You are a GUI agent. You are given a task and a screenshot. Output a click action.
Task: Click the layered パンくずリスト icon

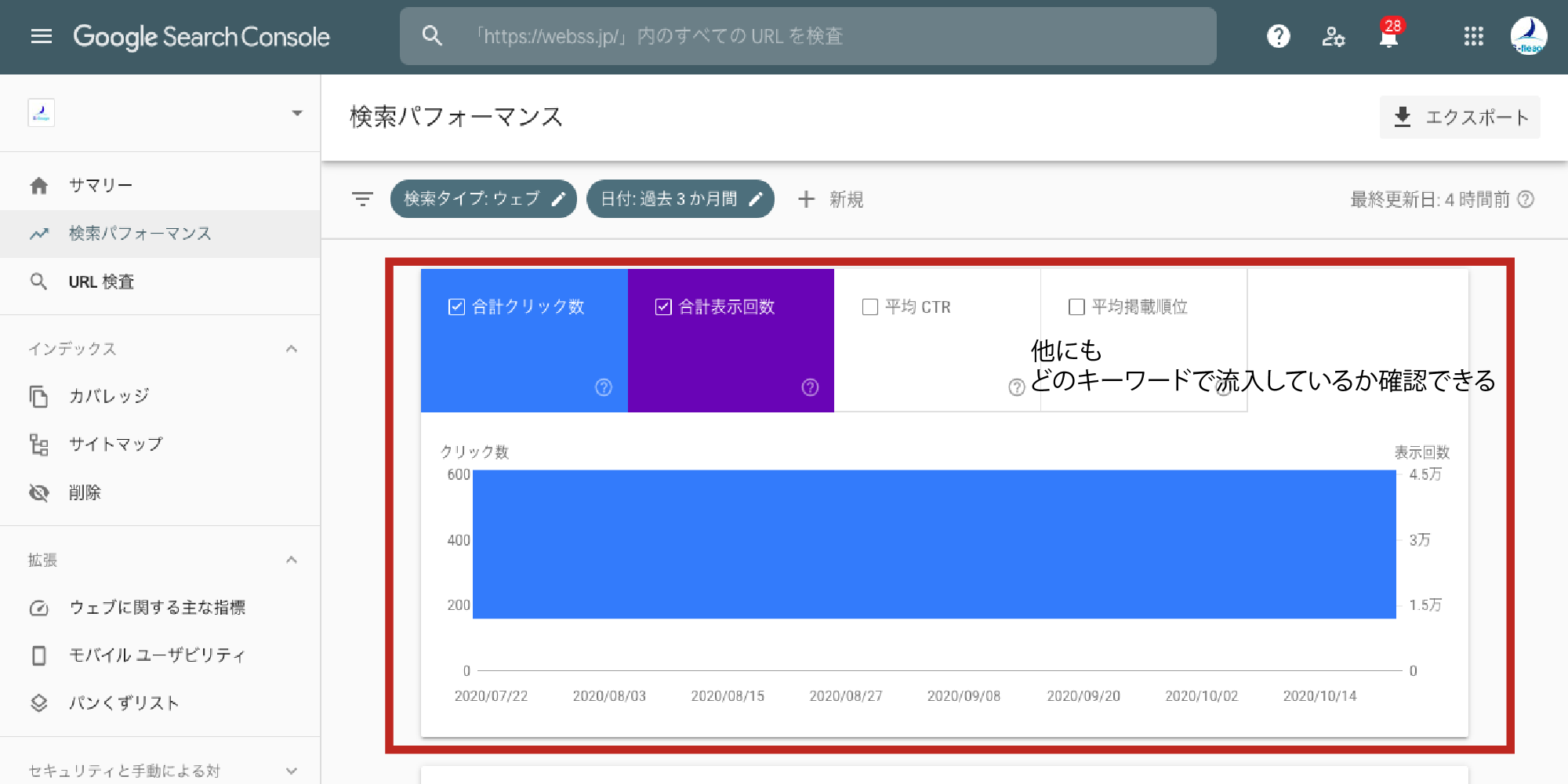(38, 703)
